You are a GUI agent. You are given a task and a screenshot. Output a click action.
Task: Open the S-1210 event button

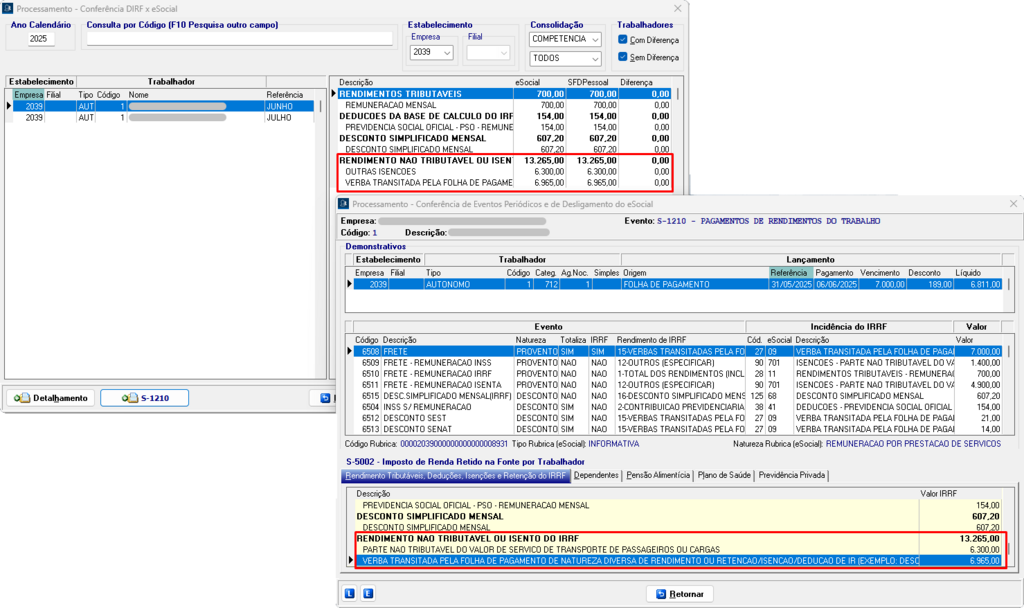pyautogui.click(x=146, y=398)
